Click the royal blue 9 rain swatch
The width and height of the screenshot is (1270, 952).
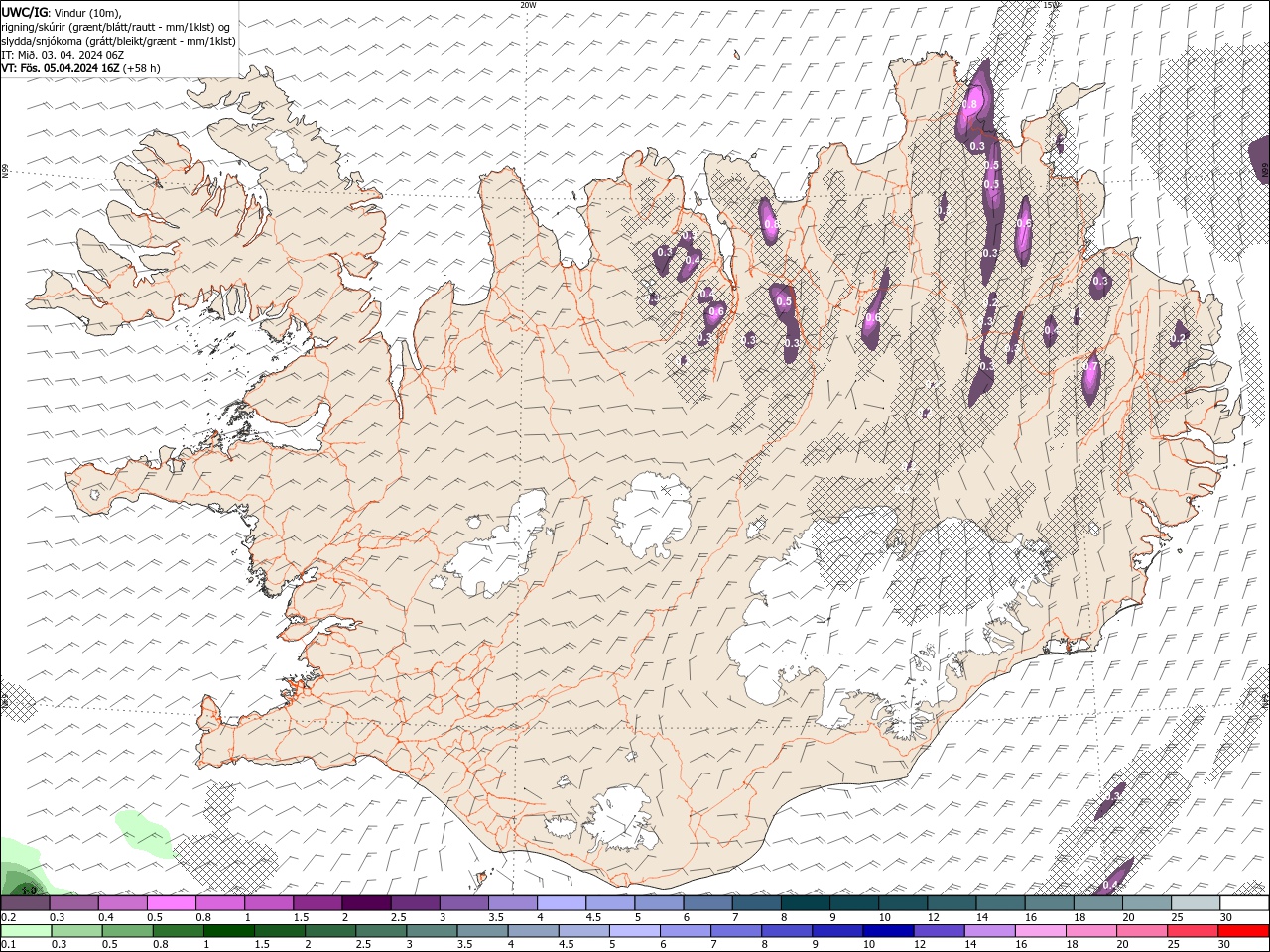click(x=837, y=931)
